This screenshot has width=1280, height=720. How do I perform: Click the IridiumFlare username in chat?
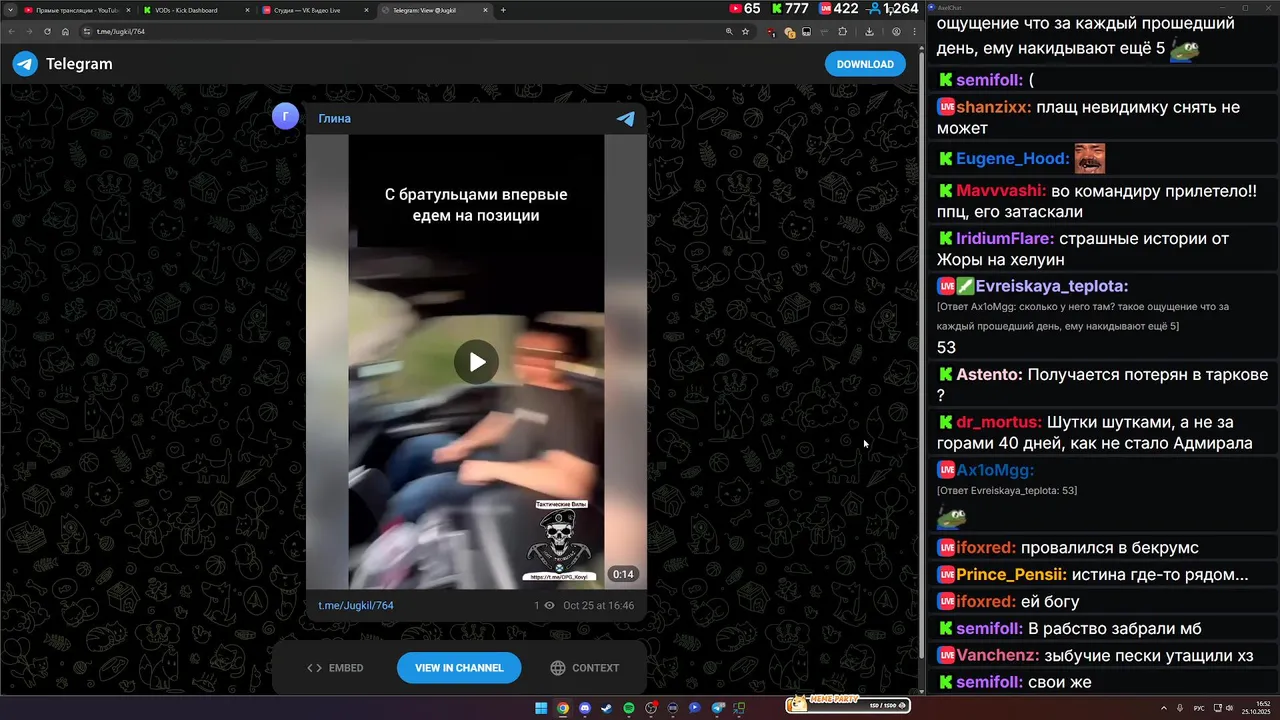[1005, 239]
